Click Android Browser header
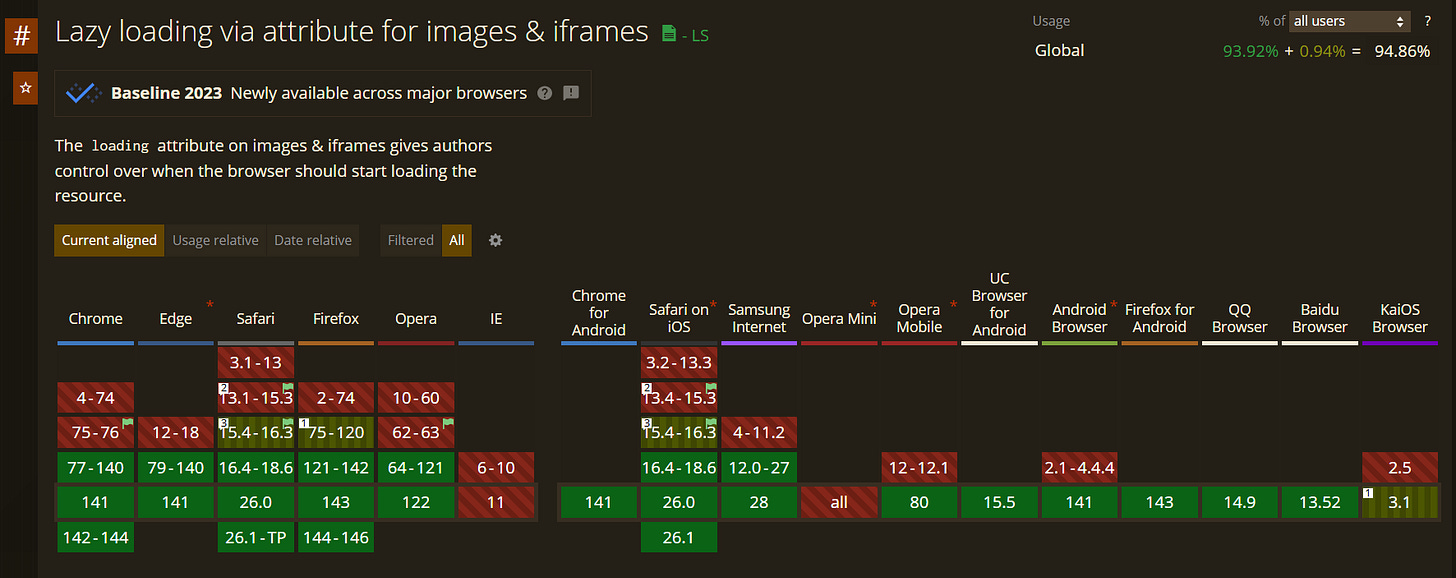Image resolution: width=1456 pixels, height=578 pixels. (1079, 318)
